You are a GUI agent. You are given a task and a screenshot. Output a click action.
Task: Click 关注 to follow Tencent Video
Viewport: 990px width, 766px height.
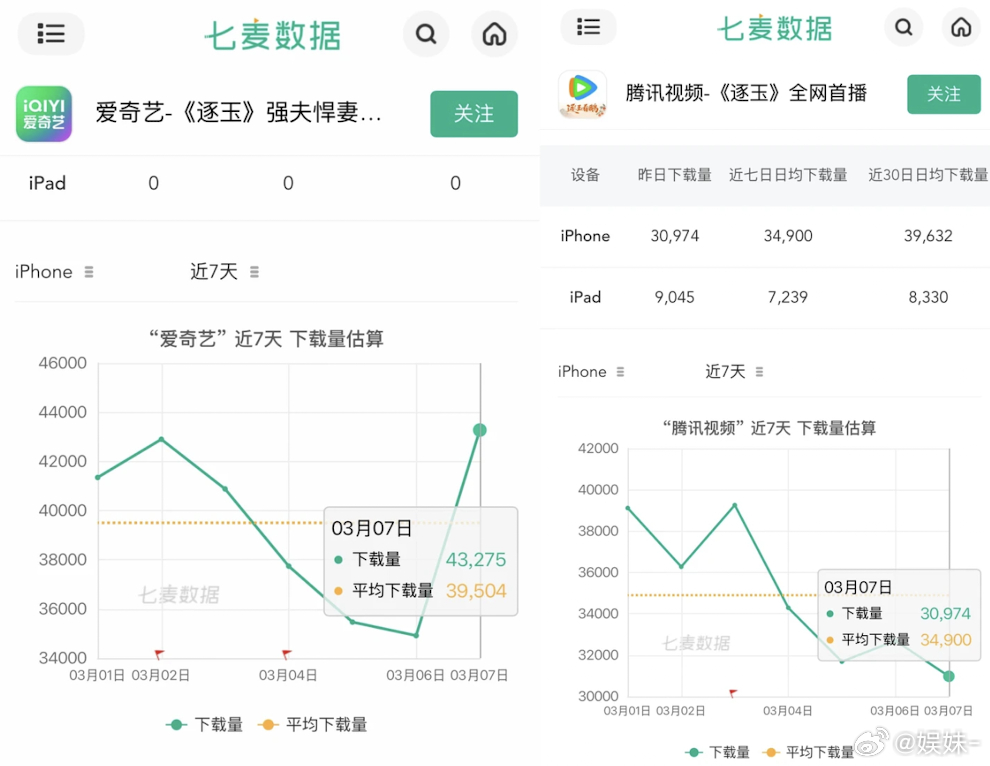click(944, 94)
